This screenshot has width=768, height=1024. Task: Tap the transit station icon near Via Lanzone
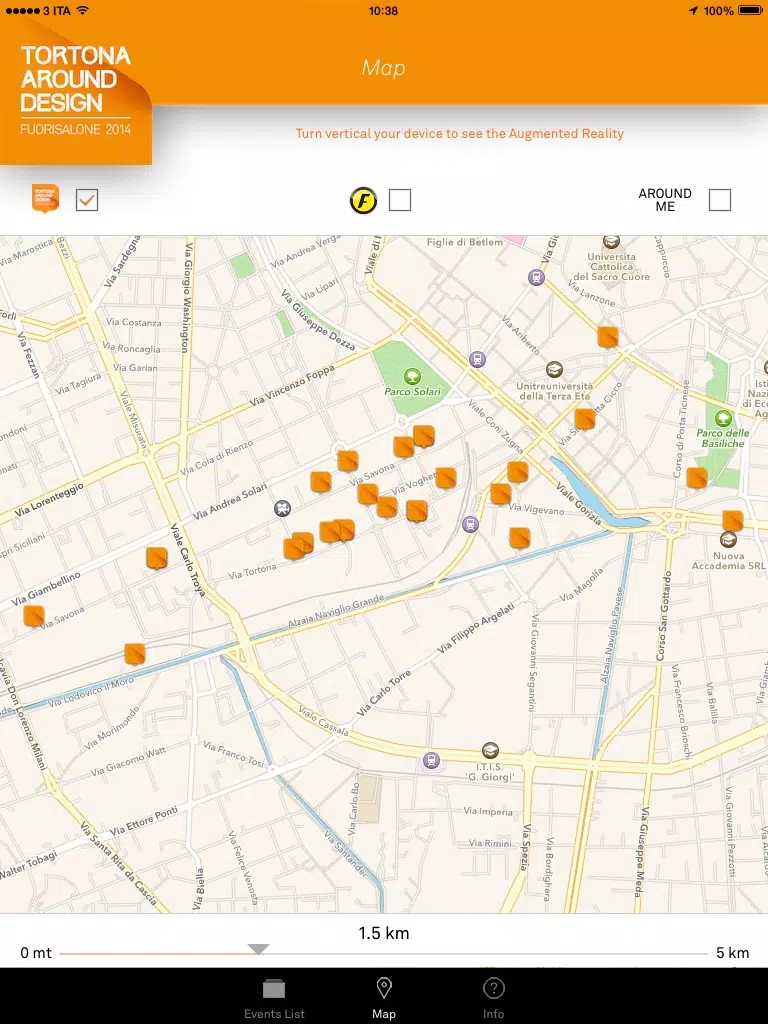point(536,277)
